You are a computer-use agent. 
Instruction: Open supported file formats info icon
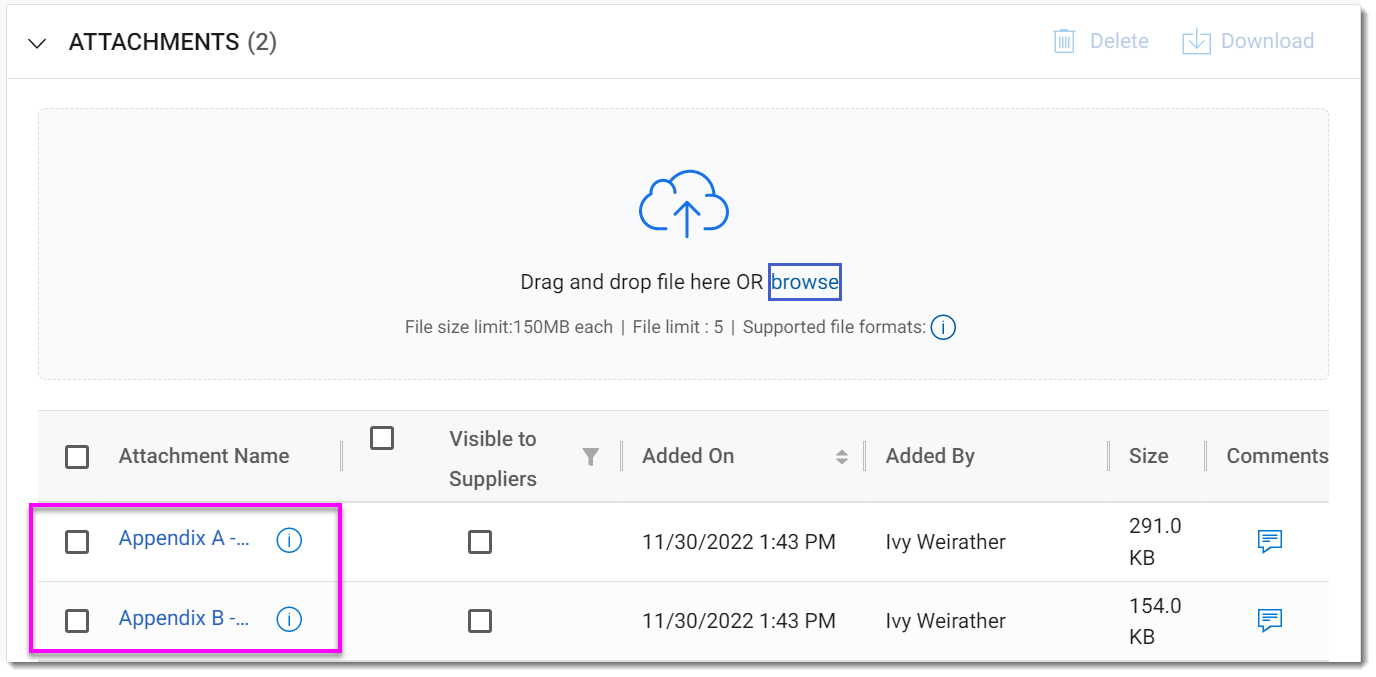(942, 328)
